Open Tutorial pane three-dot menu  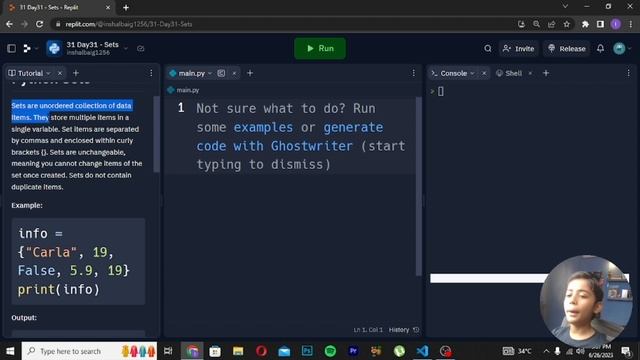[151, 73]
